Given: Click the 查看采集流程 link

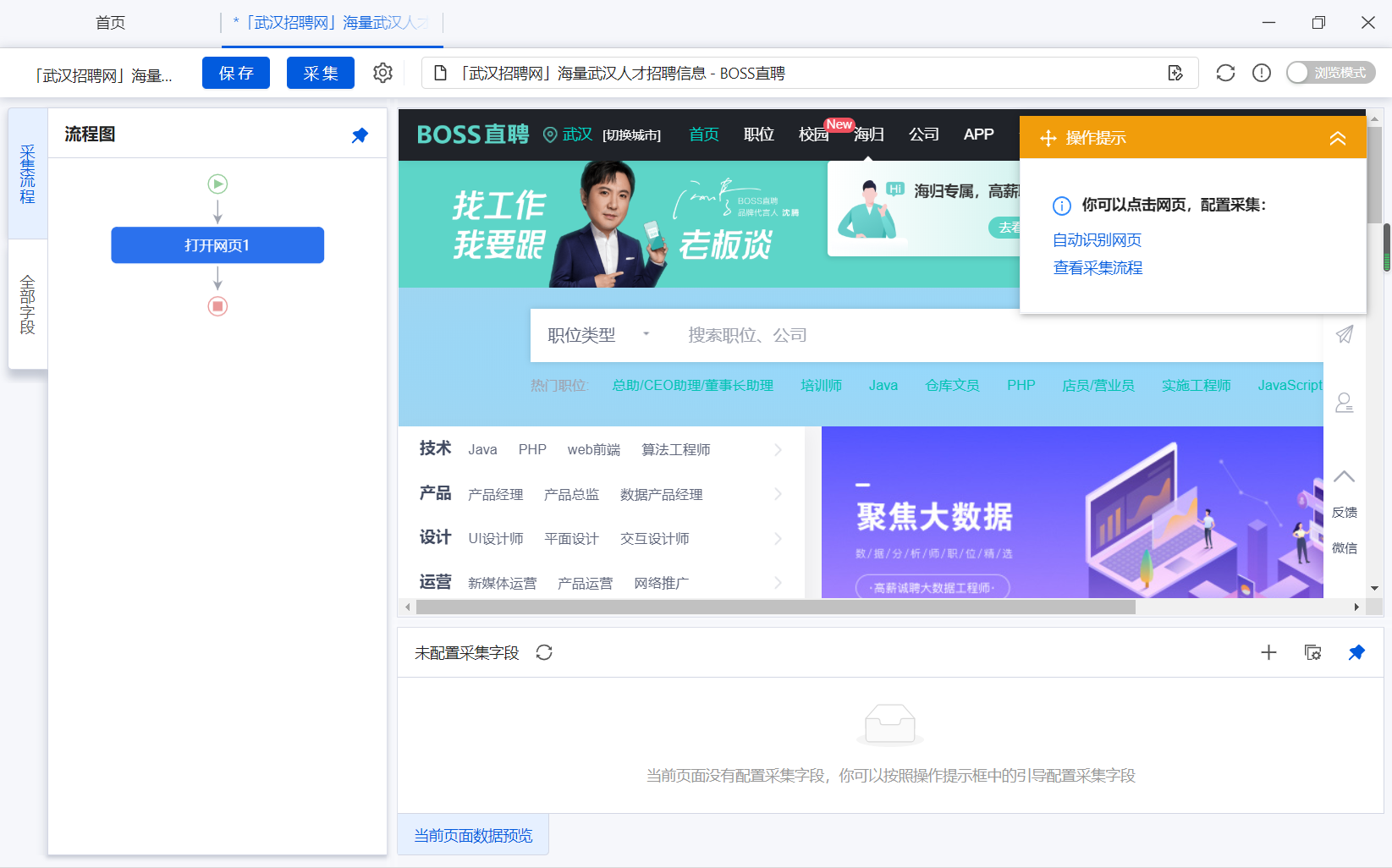Looking at the screenshot, I should coord(1098,268).
